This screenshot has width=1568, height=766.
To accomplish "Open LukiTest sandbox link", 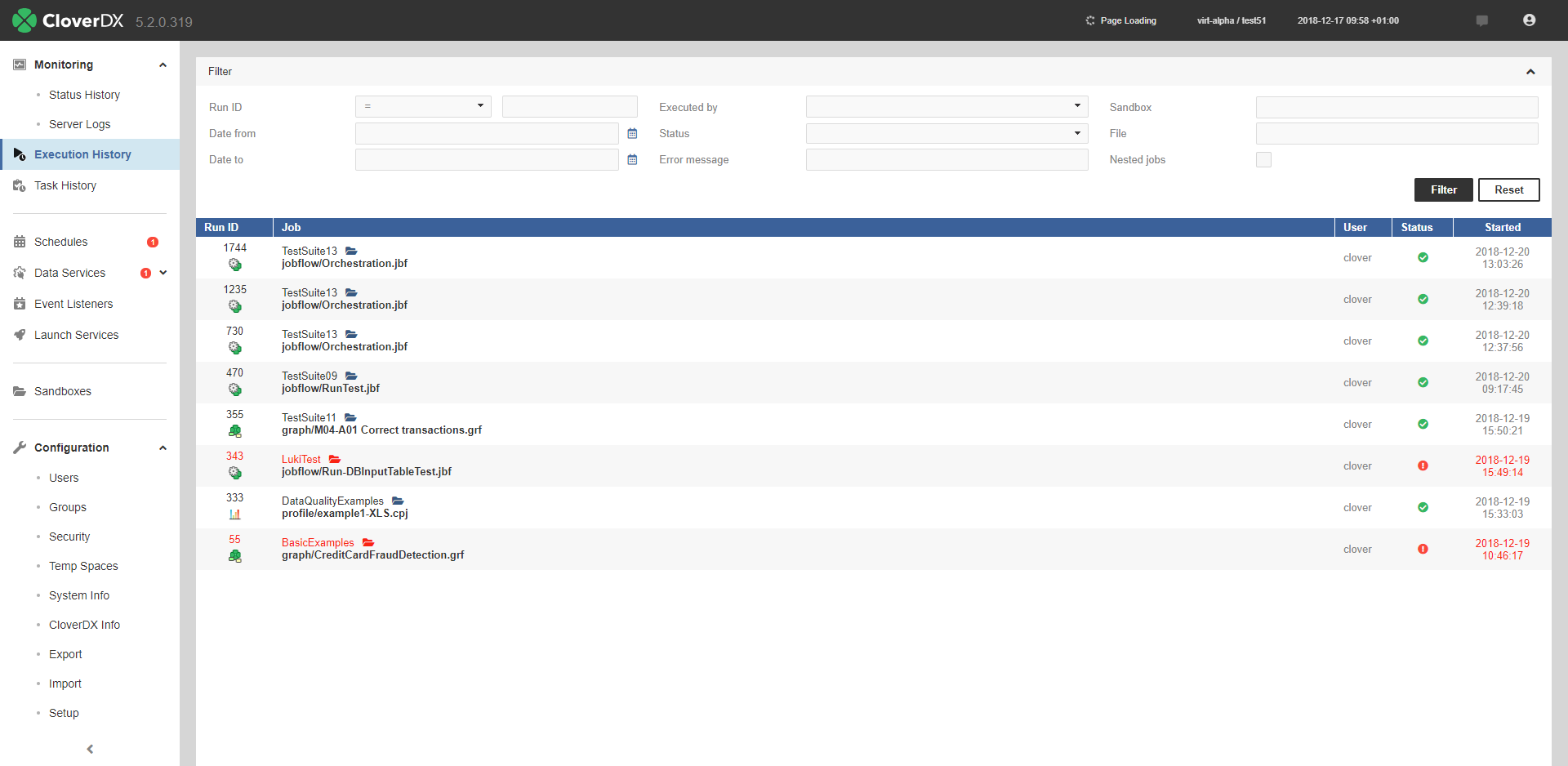I will click(301, 459).
